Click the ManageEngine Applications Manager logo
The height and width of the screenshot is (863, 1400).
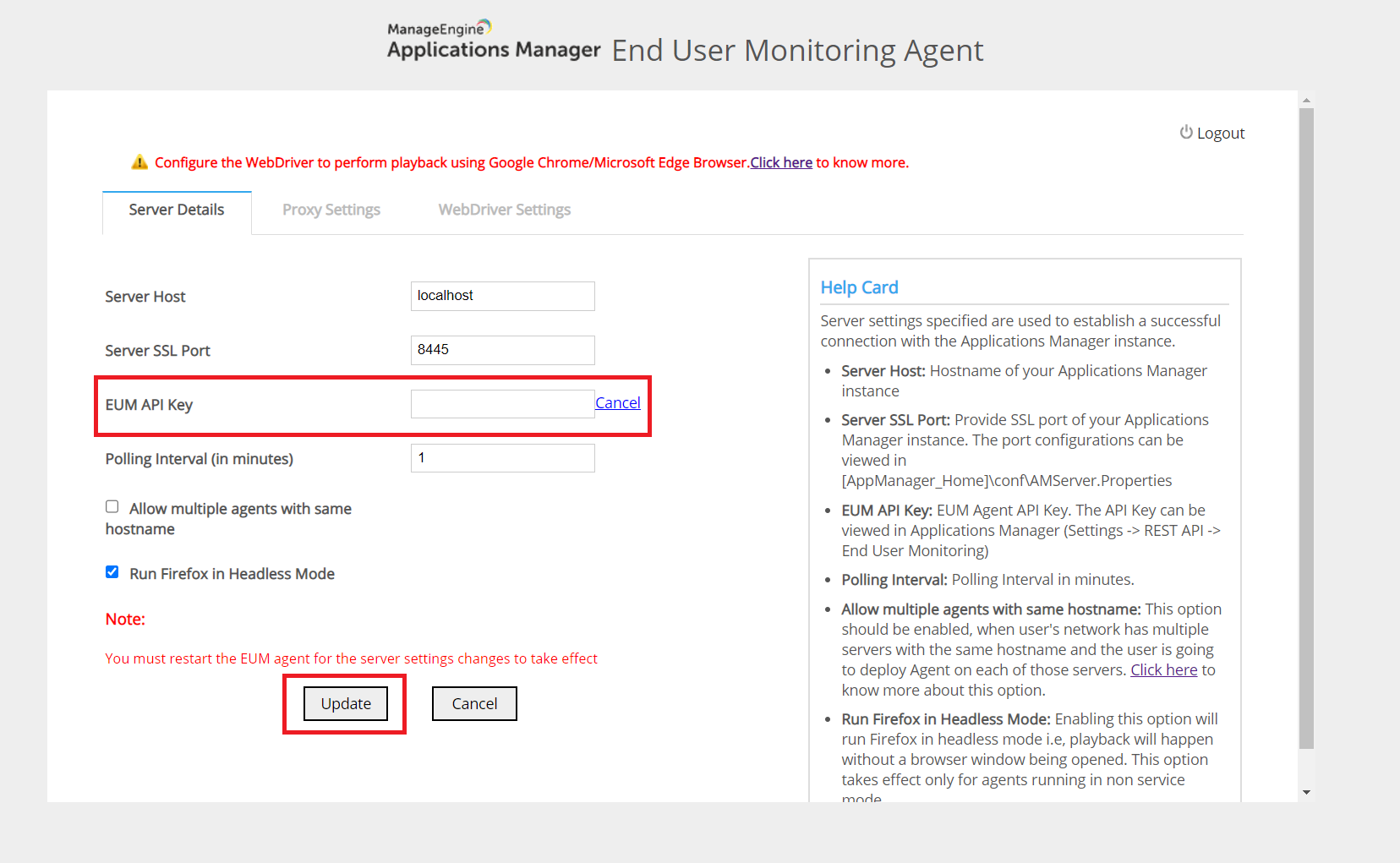point(493,41)
